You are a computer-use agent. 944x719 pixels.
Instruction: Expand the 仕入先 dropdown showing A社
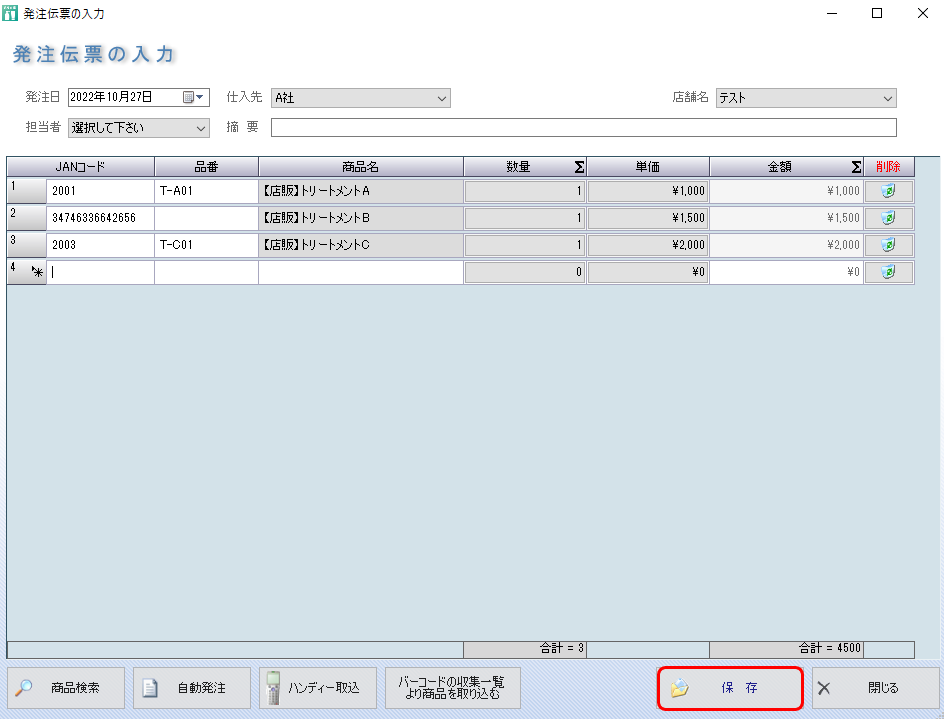pos(442,98)
